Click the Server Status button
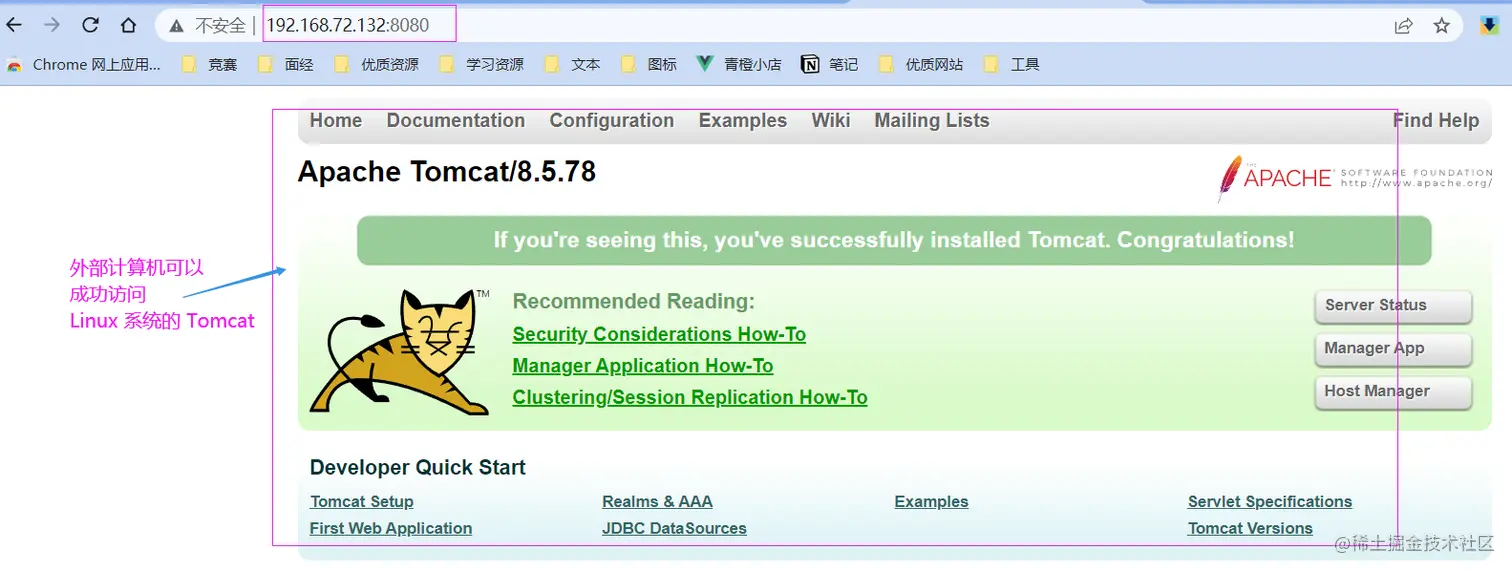 [1393, 306]
